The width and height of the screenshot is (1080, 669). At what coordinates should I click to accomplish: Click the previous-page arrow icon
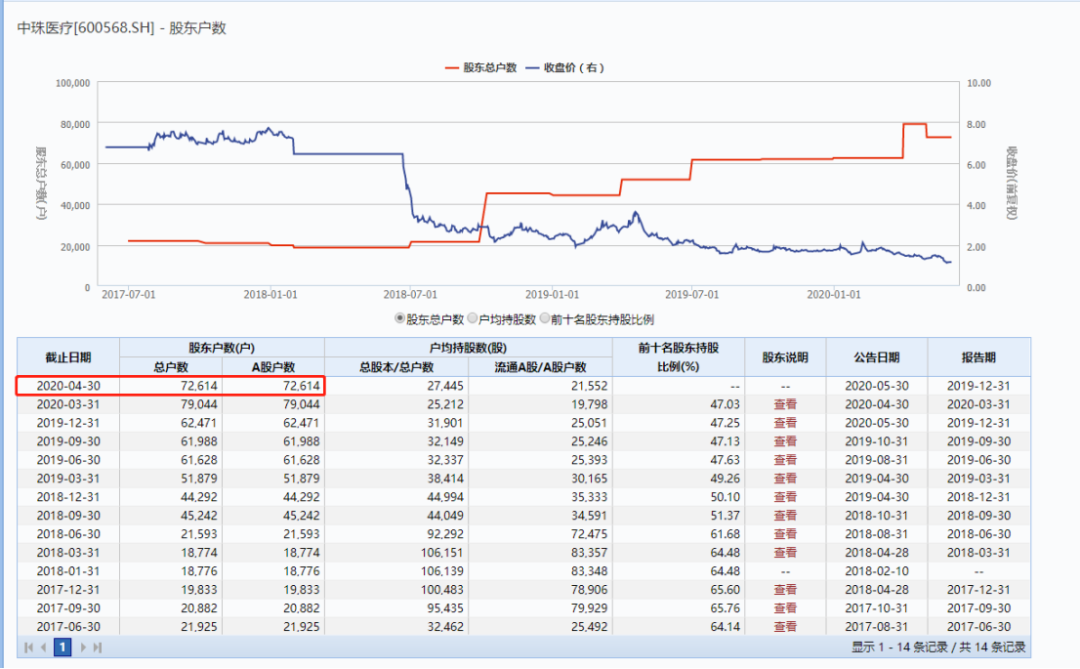[44, 647]
